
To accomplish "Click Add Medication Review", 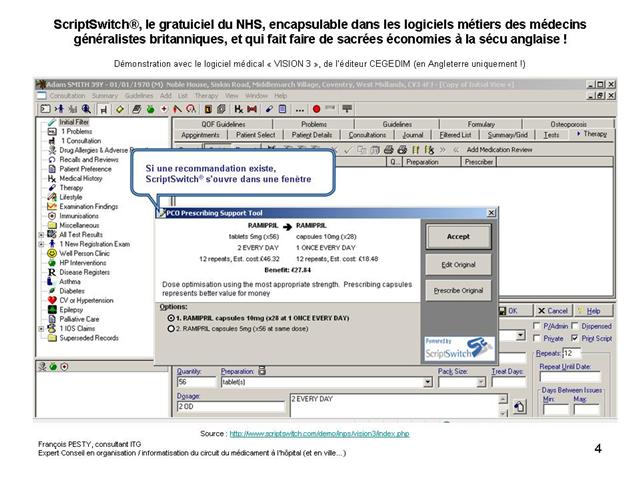I will point(500,150).
